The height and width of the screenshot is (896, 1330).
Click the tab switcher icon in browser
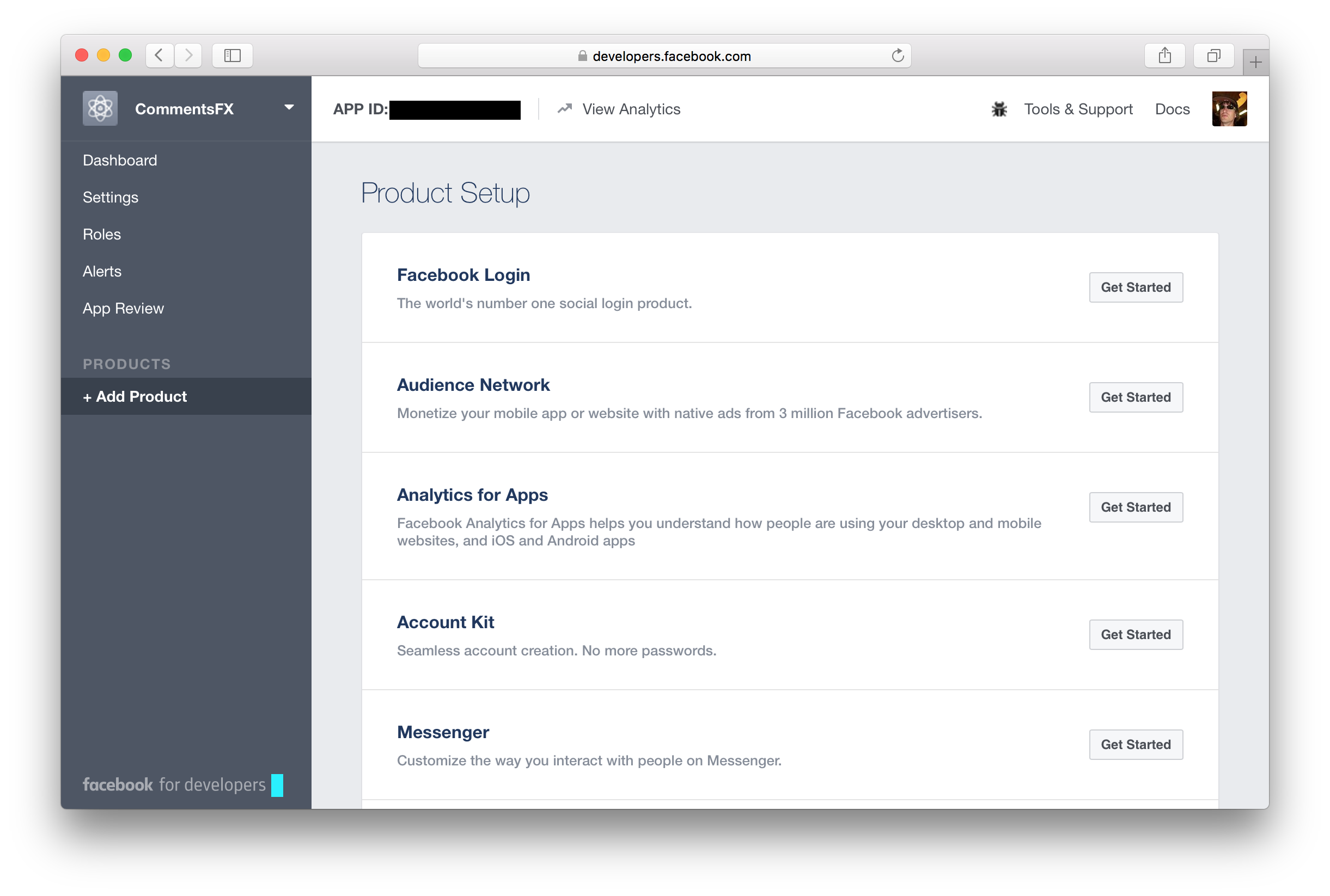(x=1213, y=56)
